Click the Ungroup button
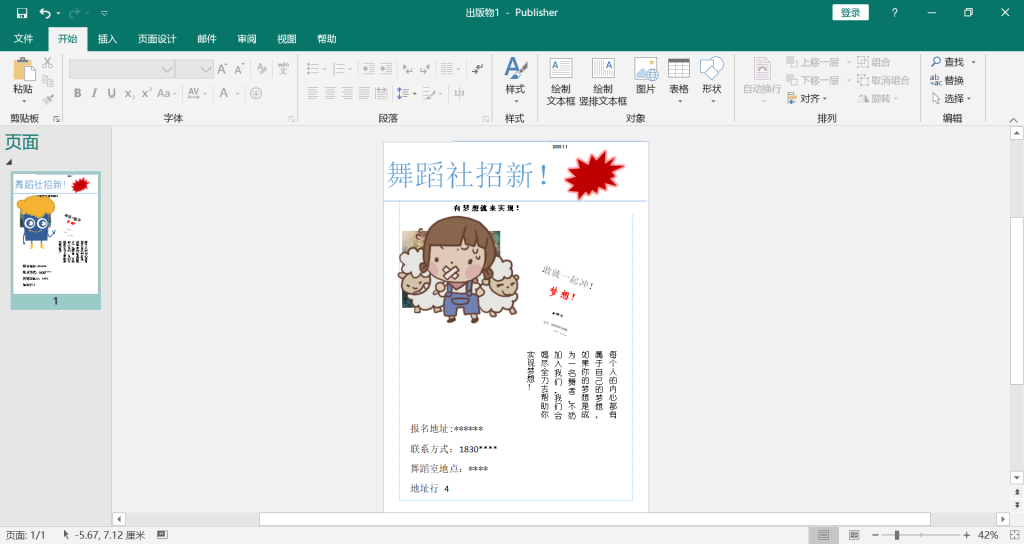 point(883,80)
